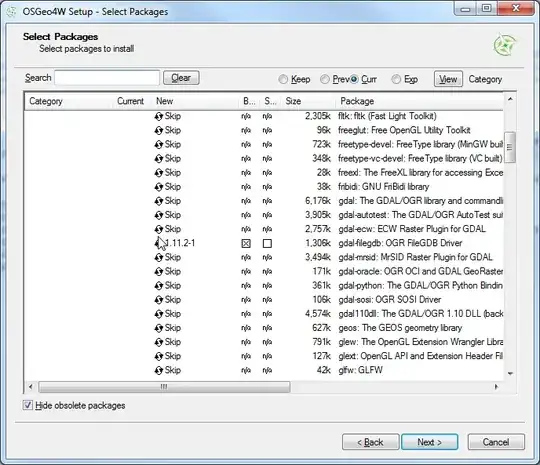Image resolution: width=540 pixels, height=465 pixels.
Task: Select geos: The GEOS geometry library text
Action: click(400, 328)
